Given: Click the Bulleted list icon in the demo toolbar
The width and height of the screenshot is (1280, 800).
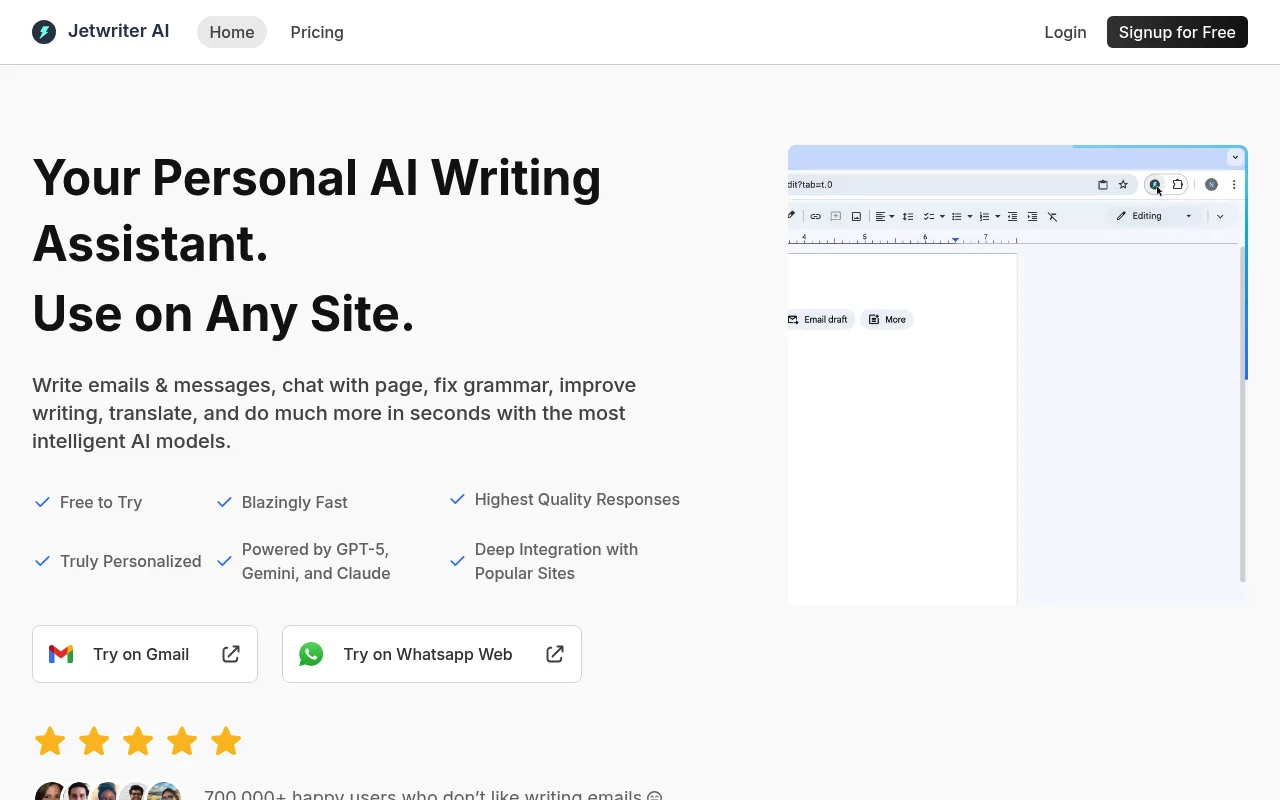Looking at the screenshot, I should [957, 216].
